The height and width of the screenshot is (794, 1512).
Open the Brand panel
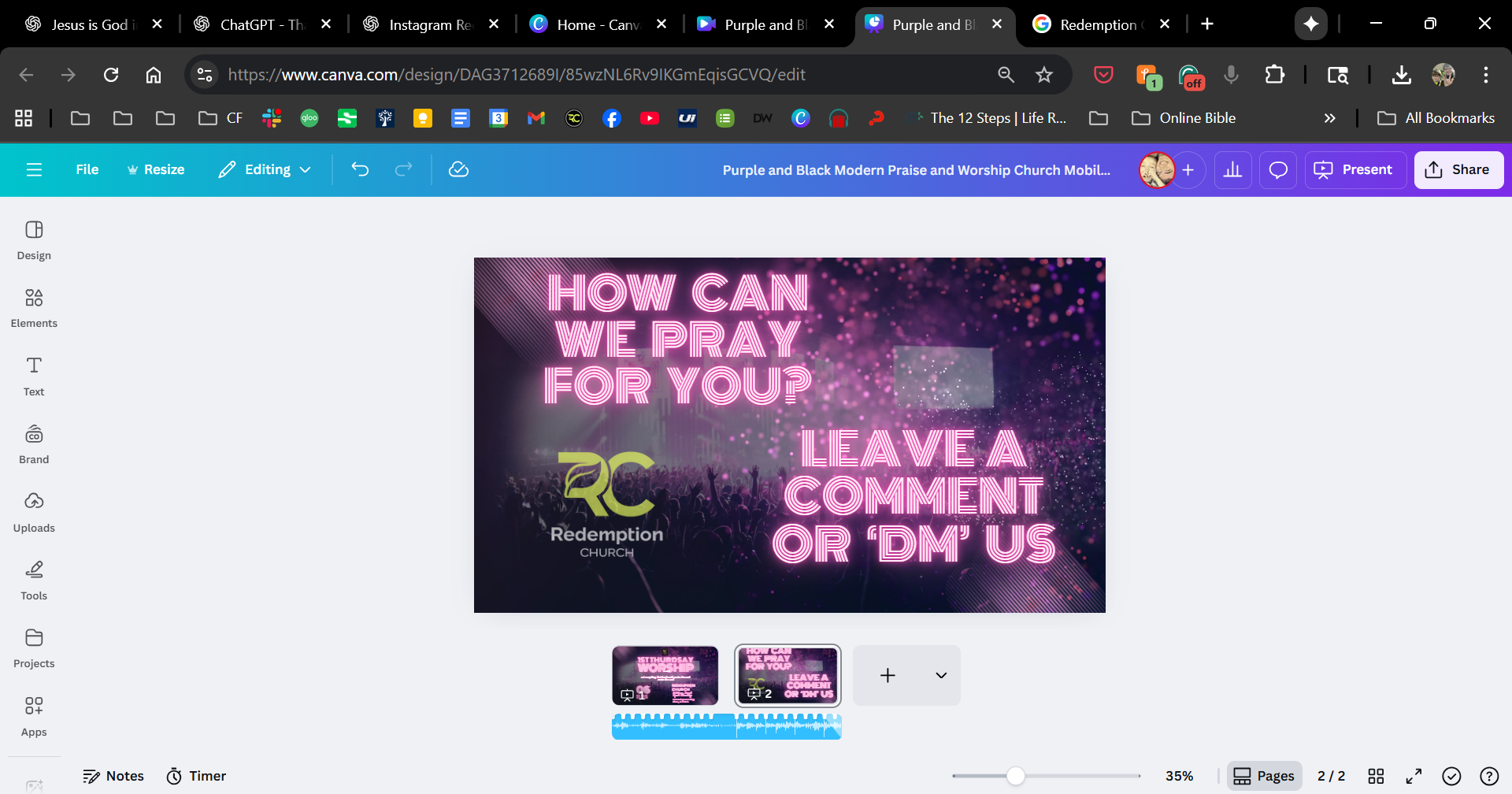click(34, 443)
